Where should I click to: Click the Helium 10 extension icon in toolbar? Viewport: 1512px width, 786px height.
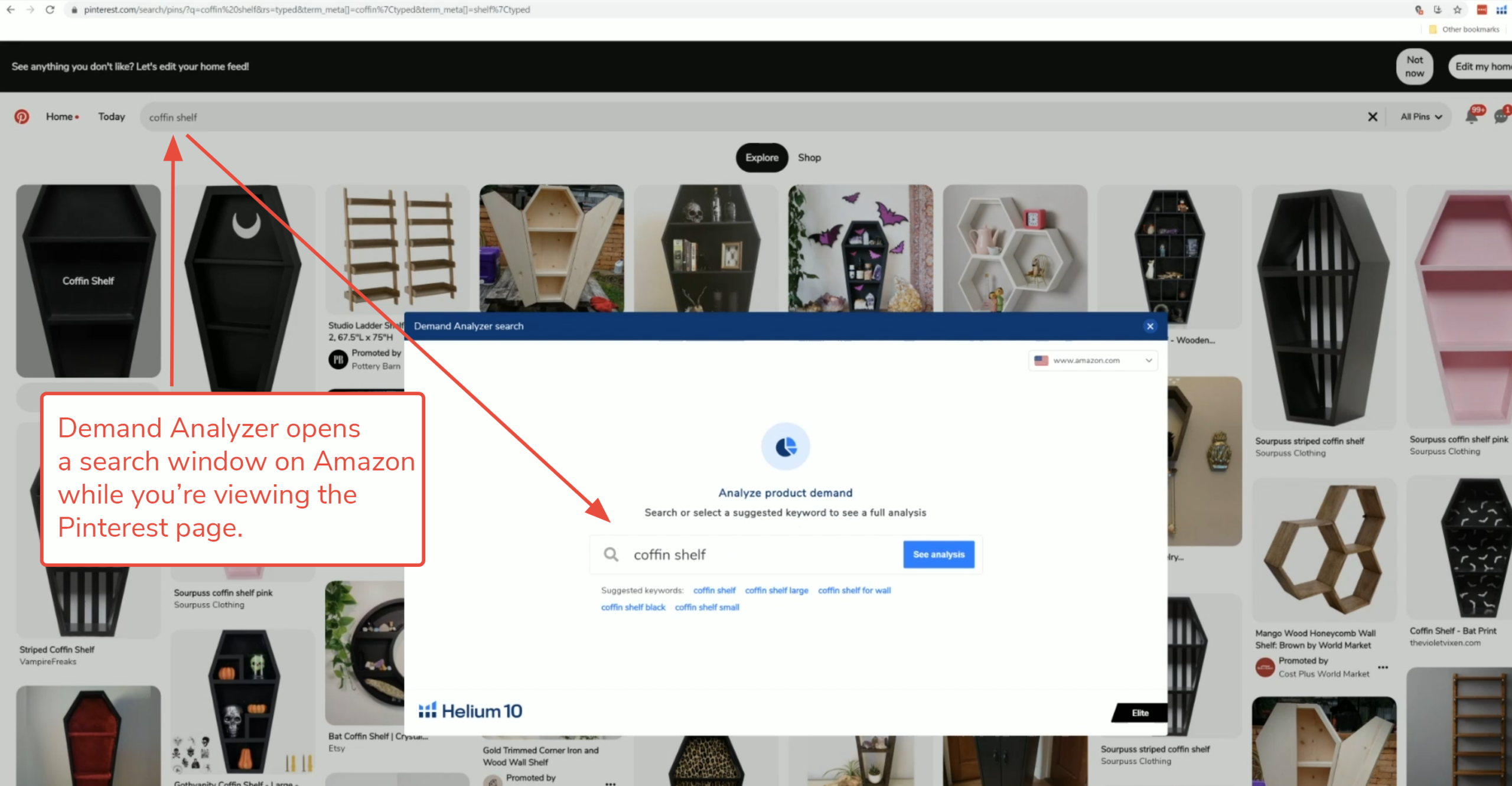[x=1501, y=9]
